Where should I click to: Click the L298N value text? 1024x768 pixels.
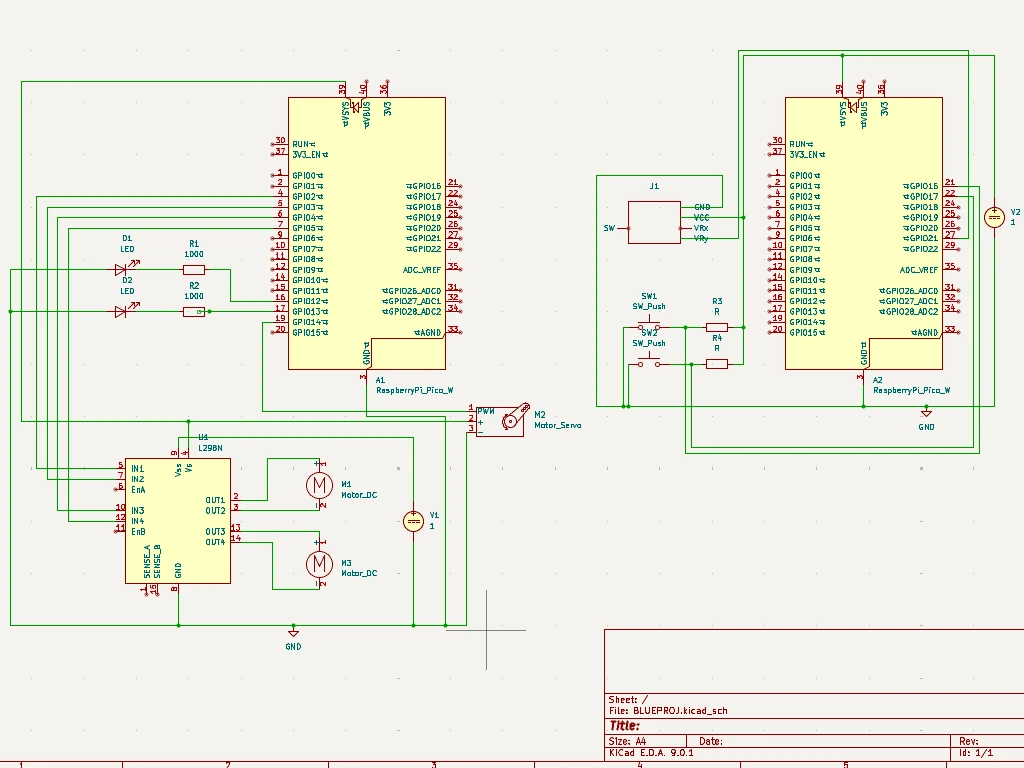(210, 448)
